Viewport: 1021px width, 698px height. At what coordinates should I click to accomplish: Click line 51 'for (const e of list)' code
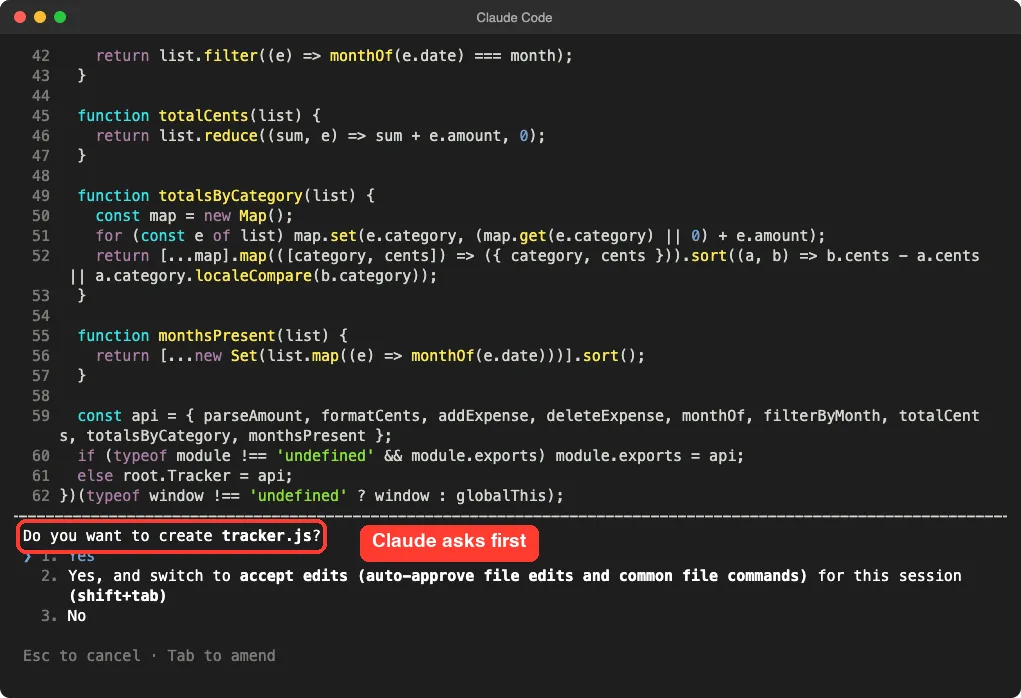(460, 236)
